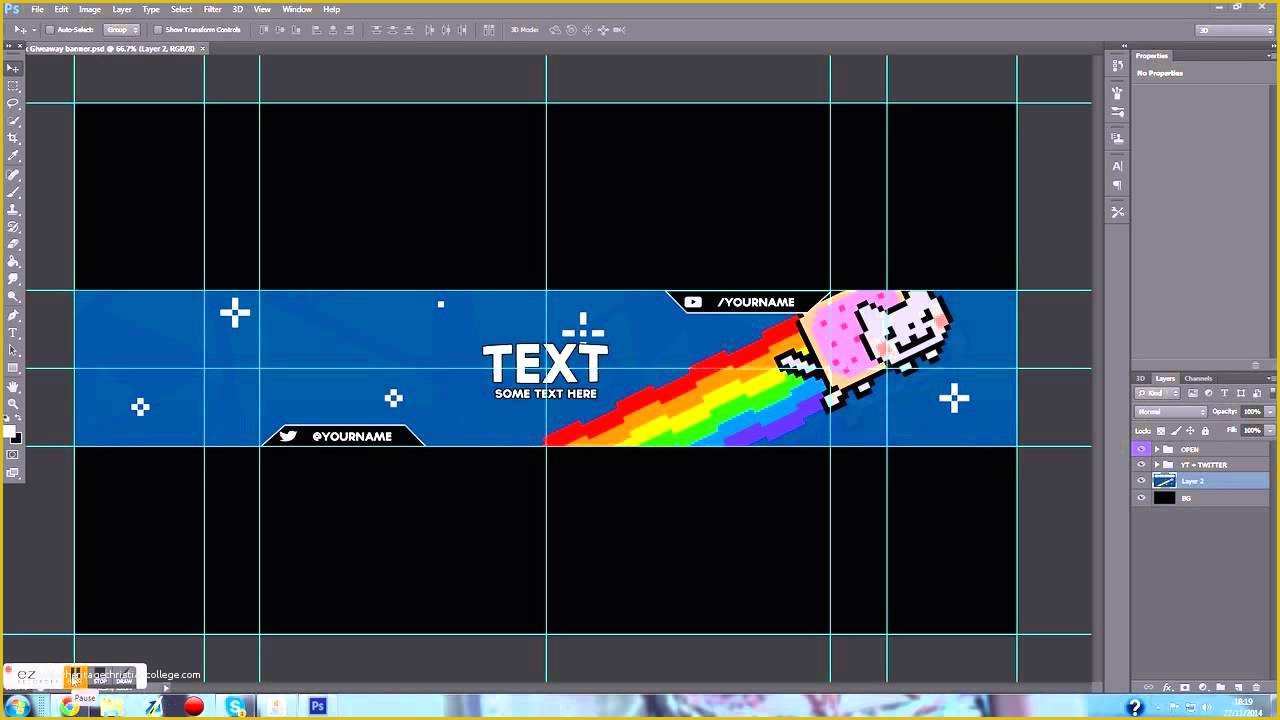Select the Hand tool
Screen dimensions: 1280x720
pyautogui.click(x=13, y=386)
